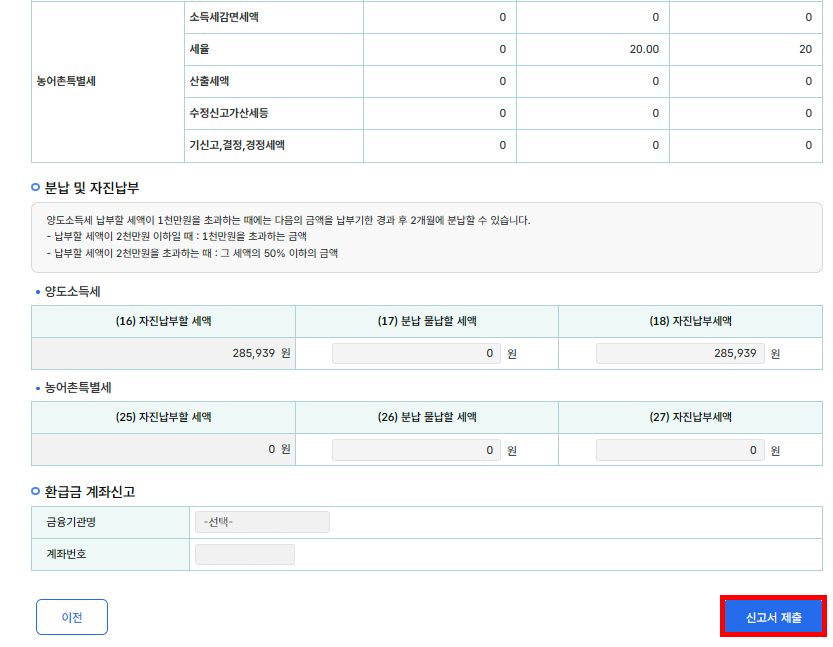This screenshot has height=647, width=833.
Task: Click the 2천만원 이하일 때 notice line
Action: tap(176, 236)
